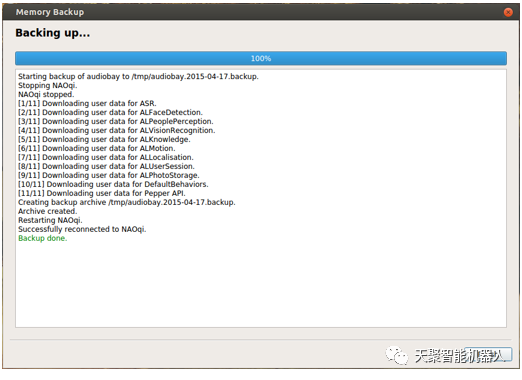Click the [11/11] Pepper API download line
The image size is (522, 380).
coord(102,193)
